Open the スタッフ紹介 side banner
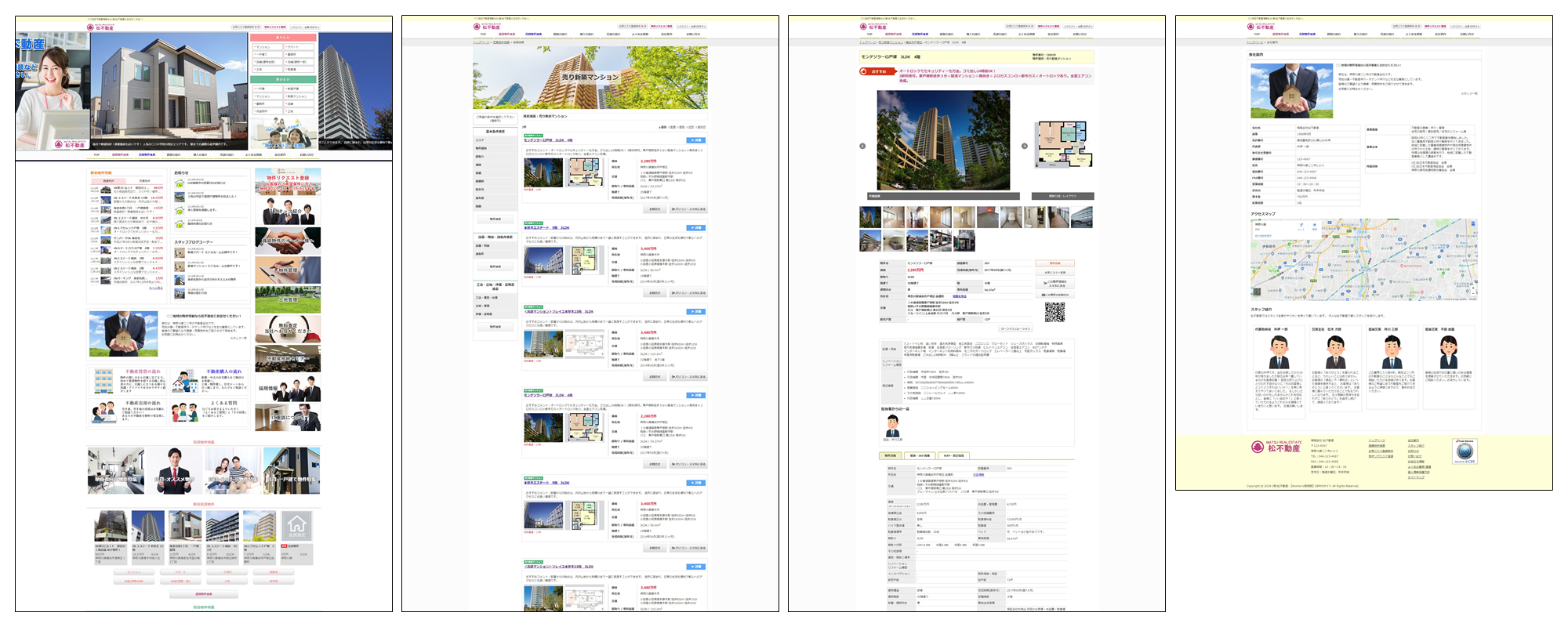 click(x=288, y=212)
